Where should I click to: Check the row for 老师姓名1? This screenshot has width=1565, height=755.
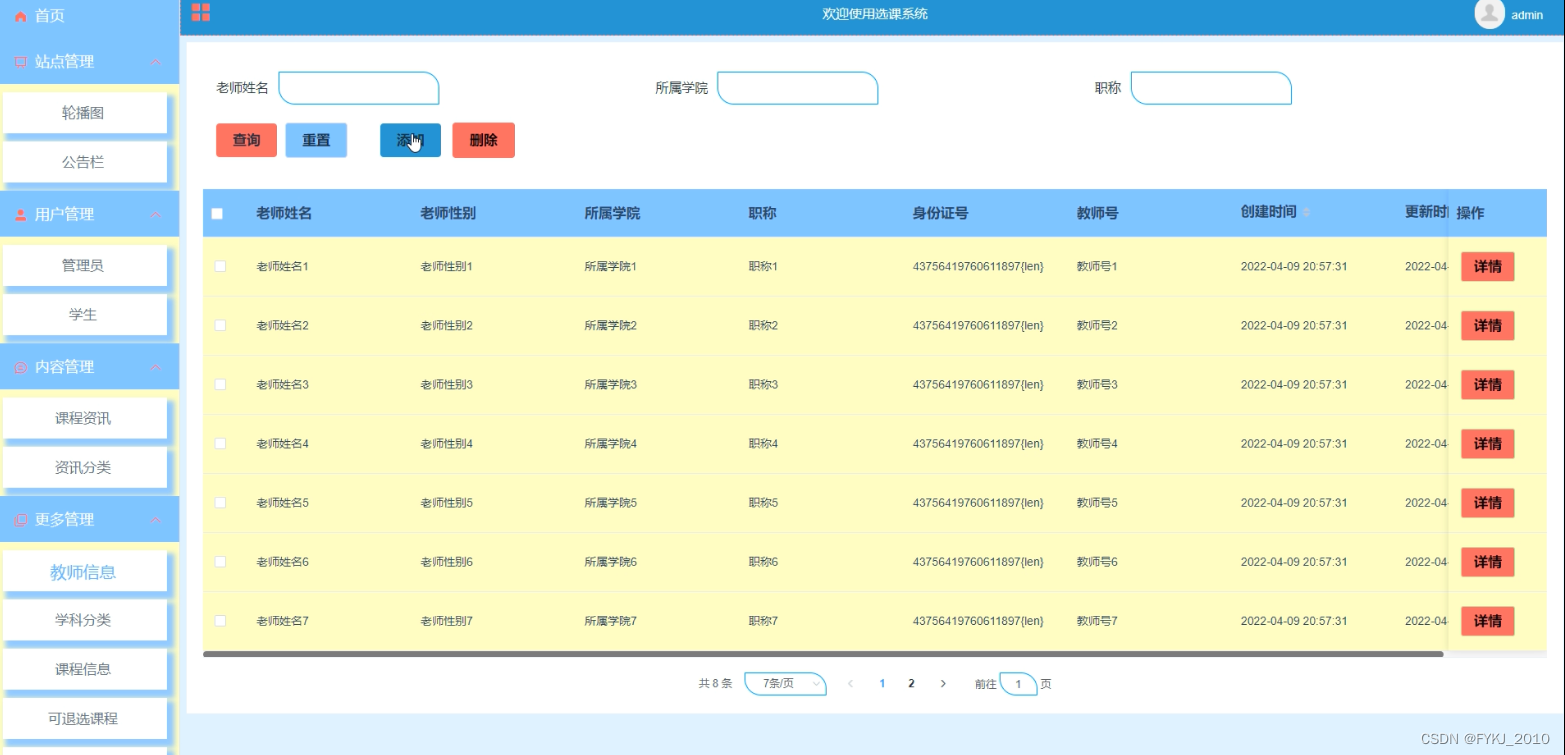220,266
